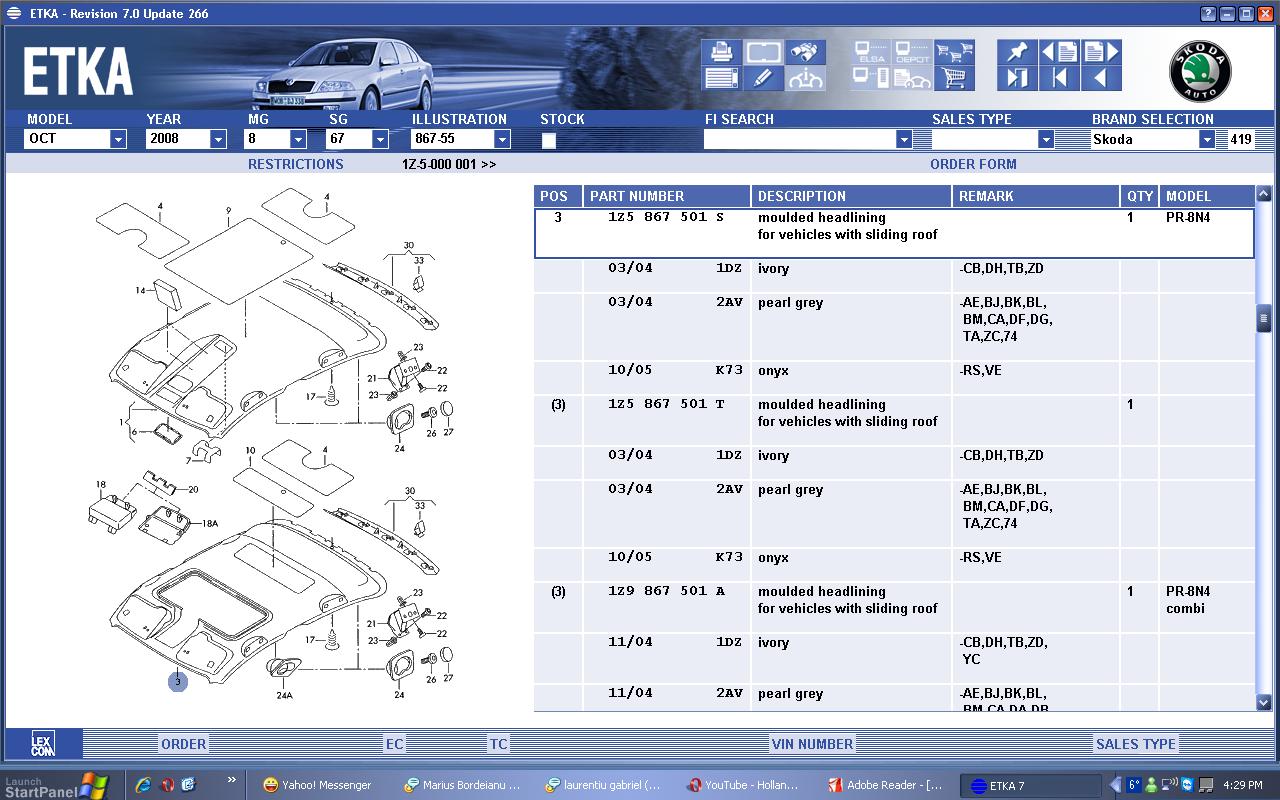Image resolution: width=1280 pixels, height=800 pixels.
Task: Click the PART NUMBER column header
Action: pos(667,196)
